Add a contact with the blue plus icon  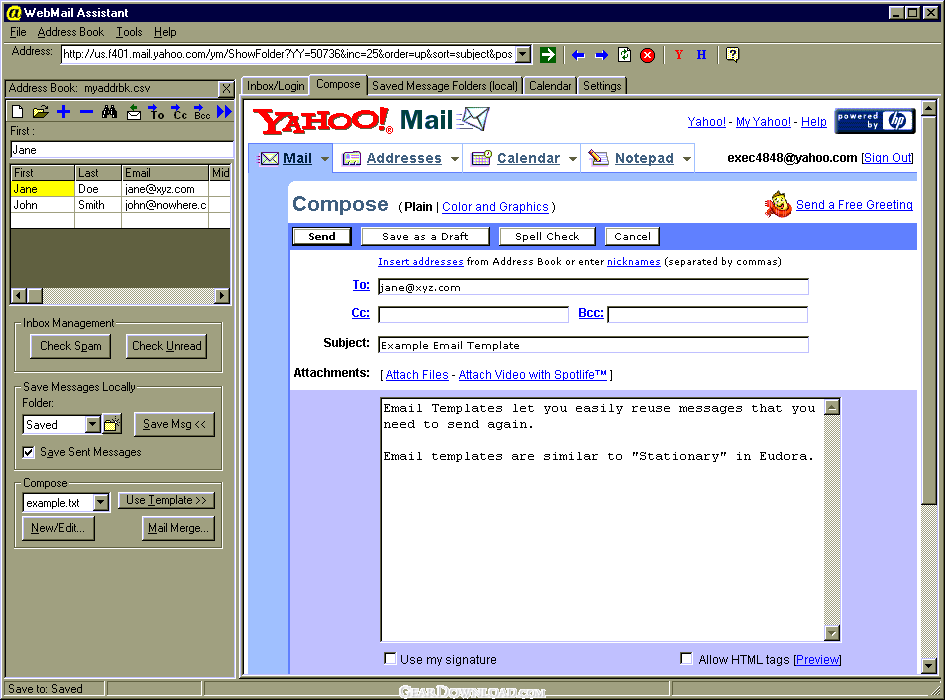point(63,112)
